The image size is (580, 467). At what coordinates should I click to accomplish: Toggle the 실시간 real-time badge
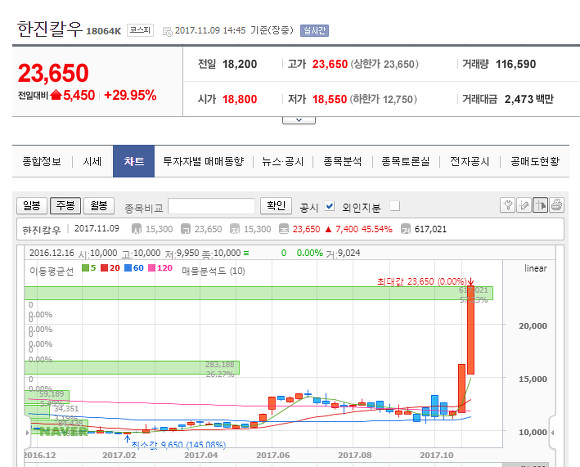pyautogui.click(x=314, y=30)
